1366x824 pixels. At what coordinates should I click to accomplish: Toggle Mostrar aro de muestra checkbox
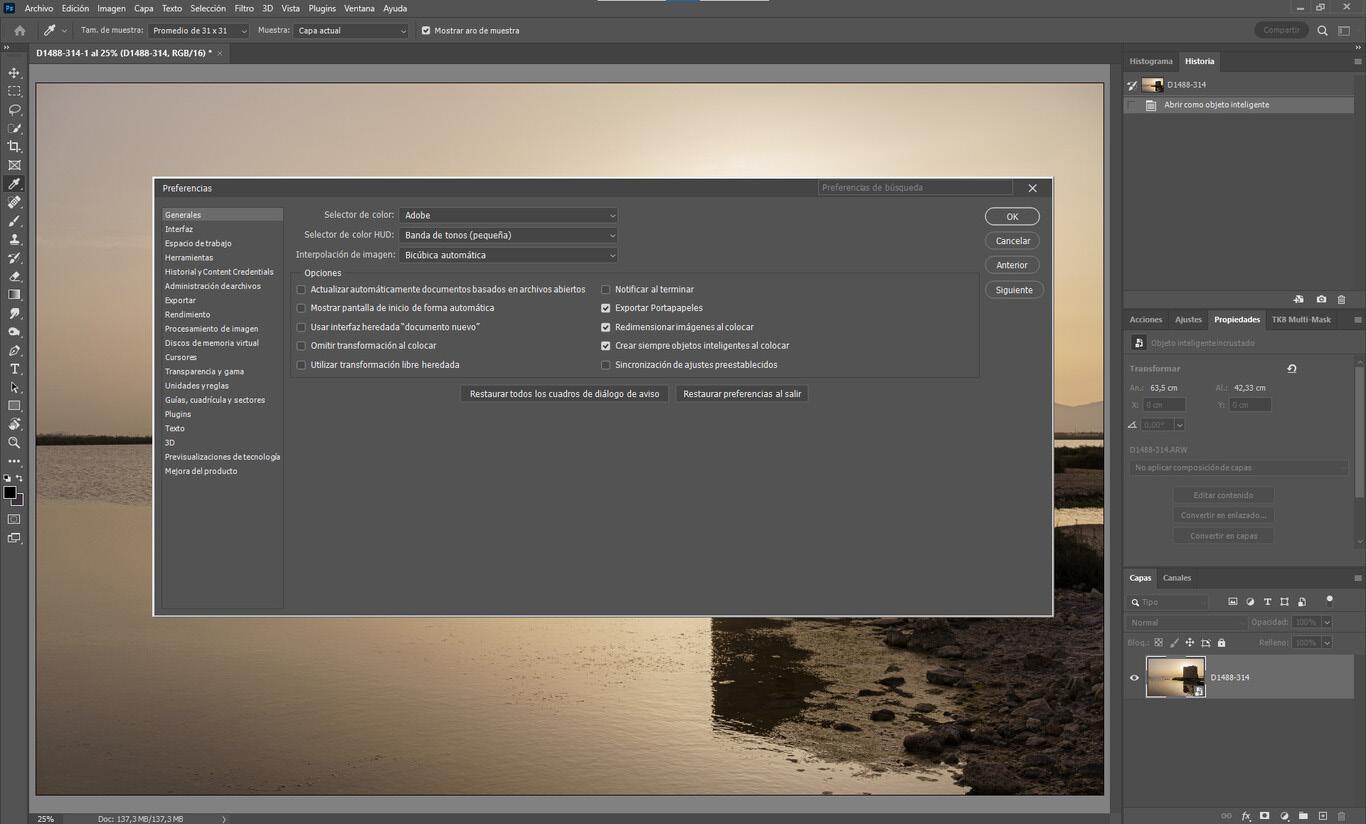click(x=426, y=31)
